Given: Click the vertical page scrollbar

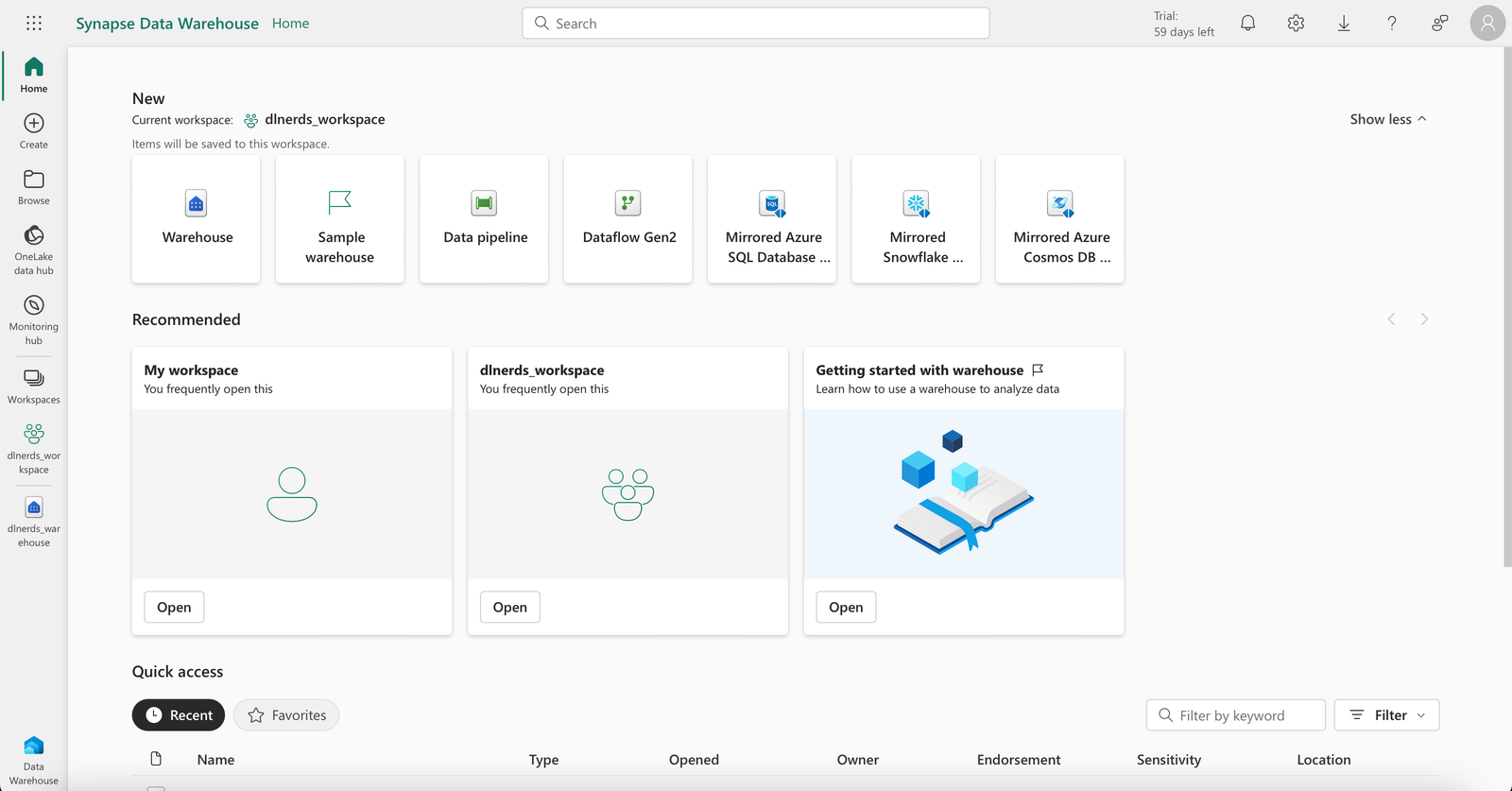Looking at the screenshot, I should 1506,307.
